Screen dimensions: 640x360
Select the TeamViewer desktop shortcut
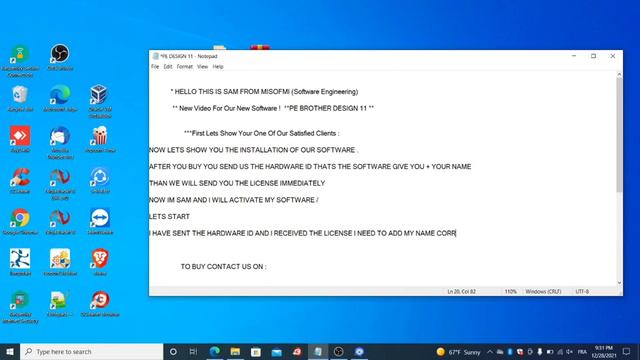click(100, 221)
